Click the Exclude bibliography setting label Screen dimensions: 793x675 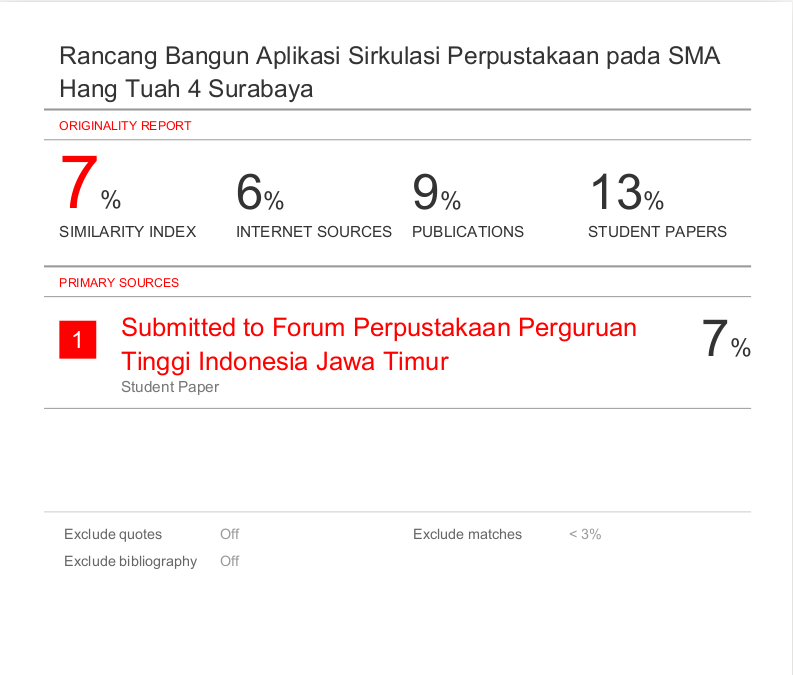pyautogui.click(x=130, y=561)
